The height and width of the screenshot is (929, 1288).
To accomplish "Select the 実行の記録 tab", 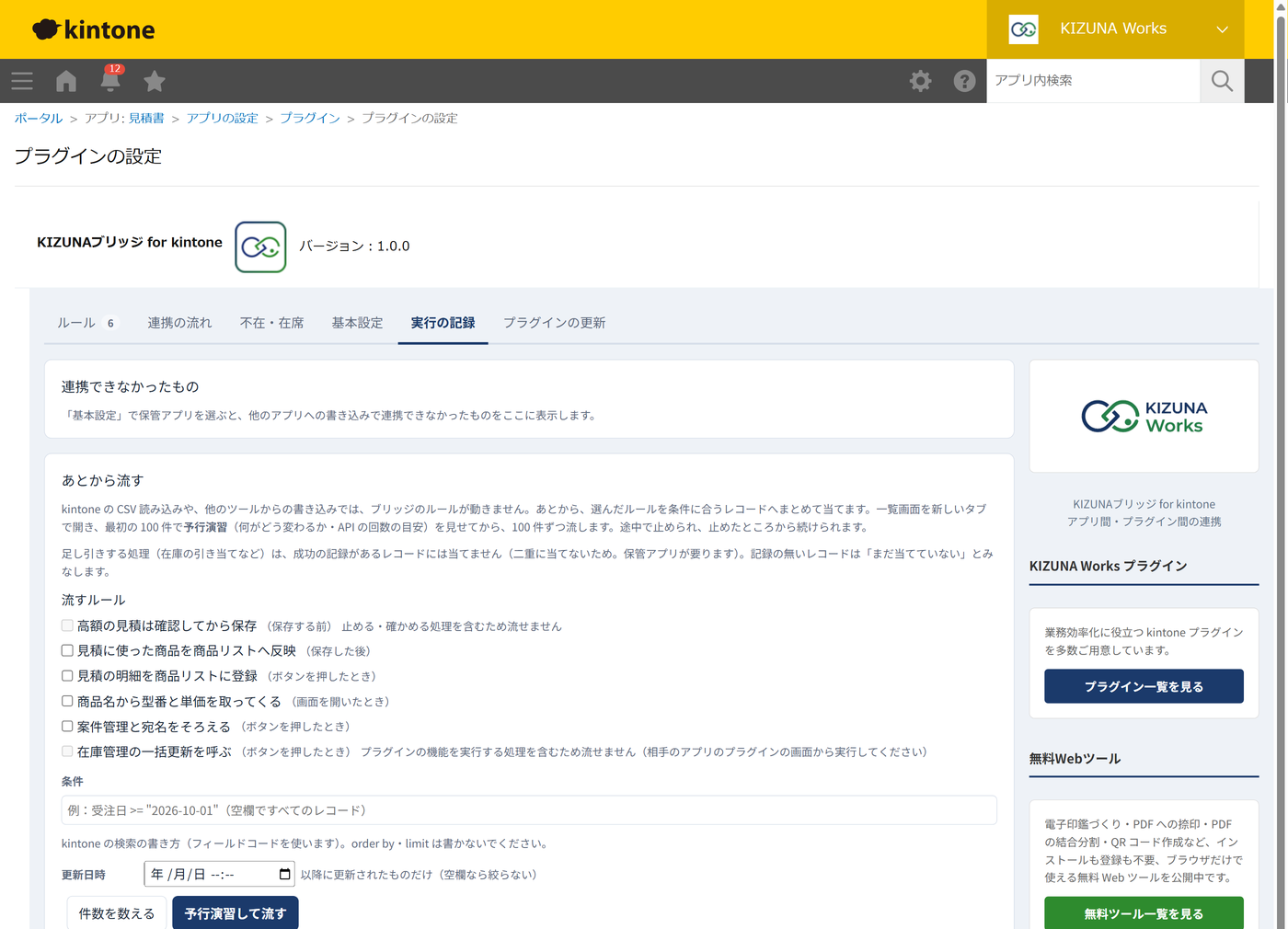I will pyautogui.click(x=443, y=323).
